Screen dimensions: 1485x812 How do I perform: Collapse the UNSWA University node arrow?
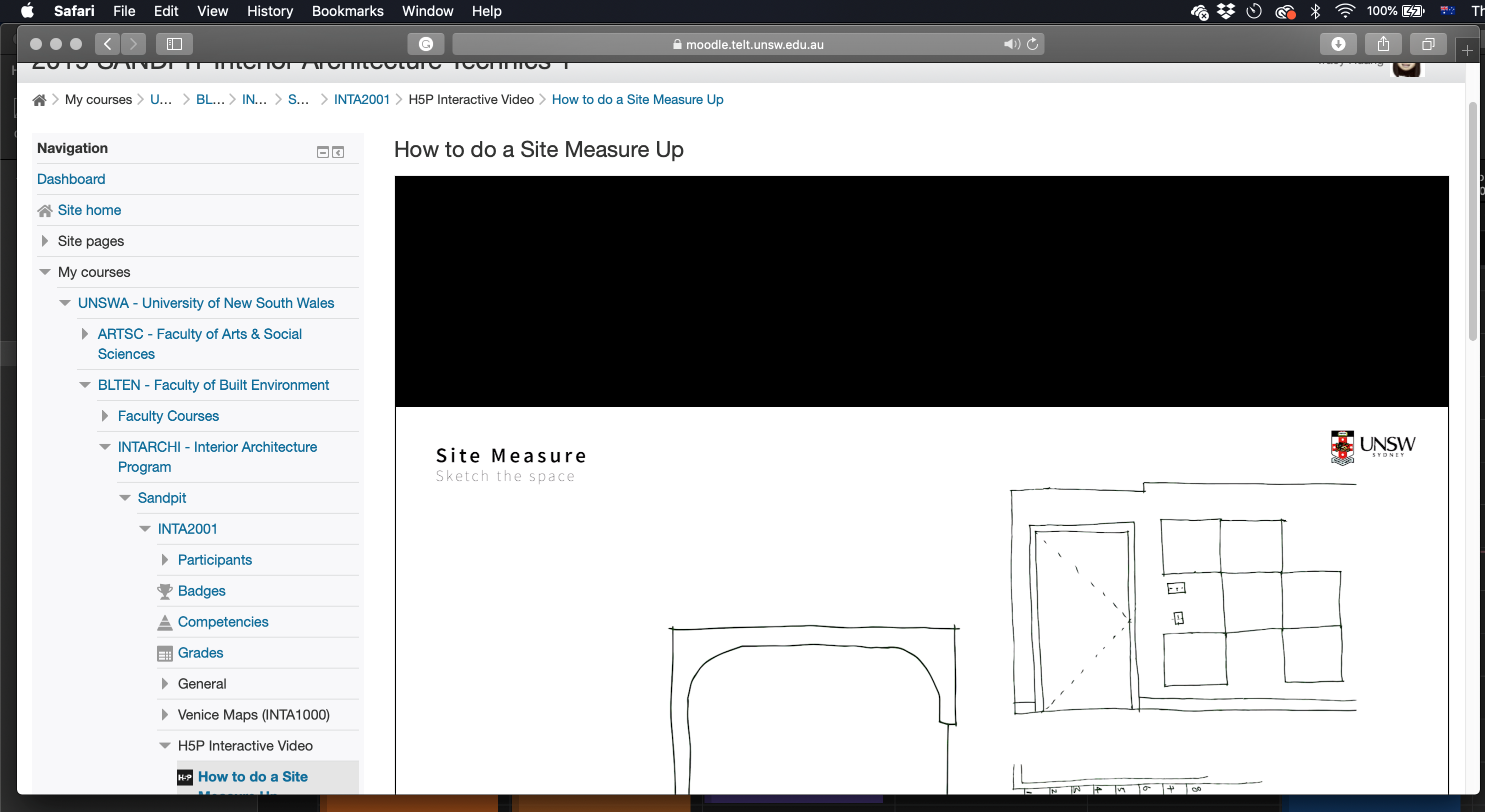click(65, 303)
